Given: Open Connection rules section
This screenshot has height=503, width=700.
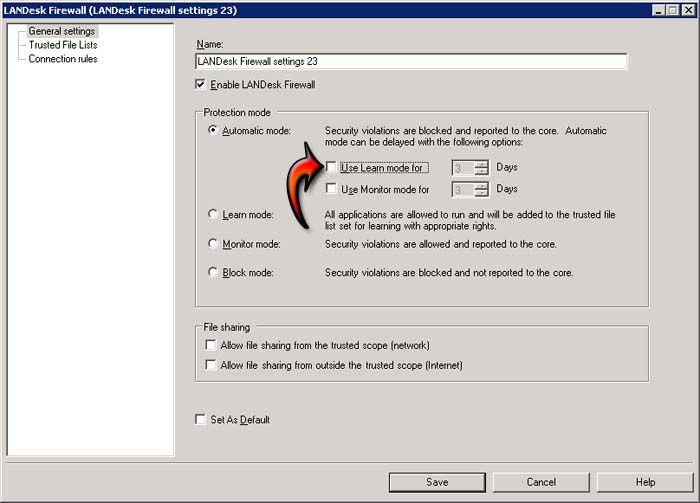Looking at the screenshot, I should coord(63,59).
